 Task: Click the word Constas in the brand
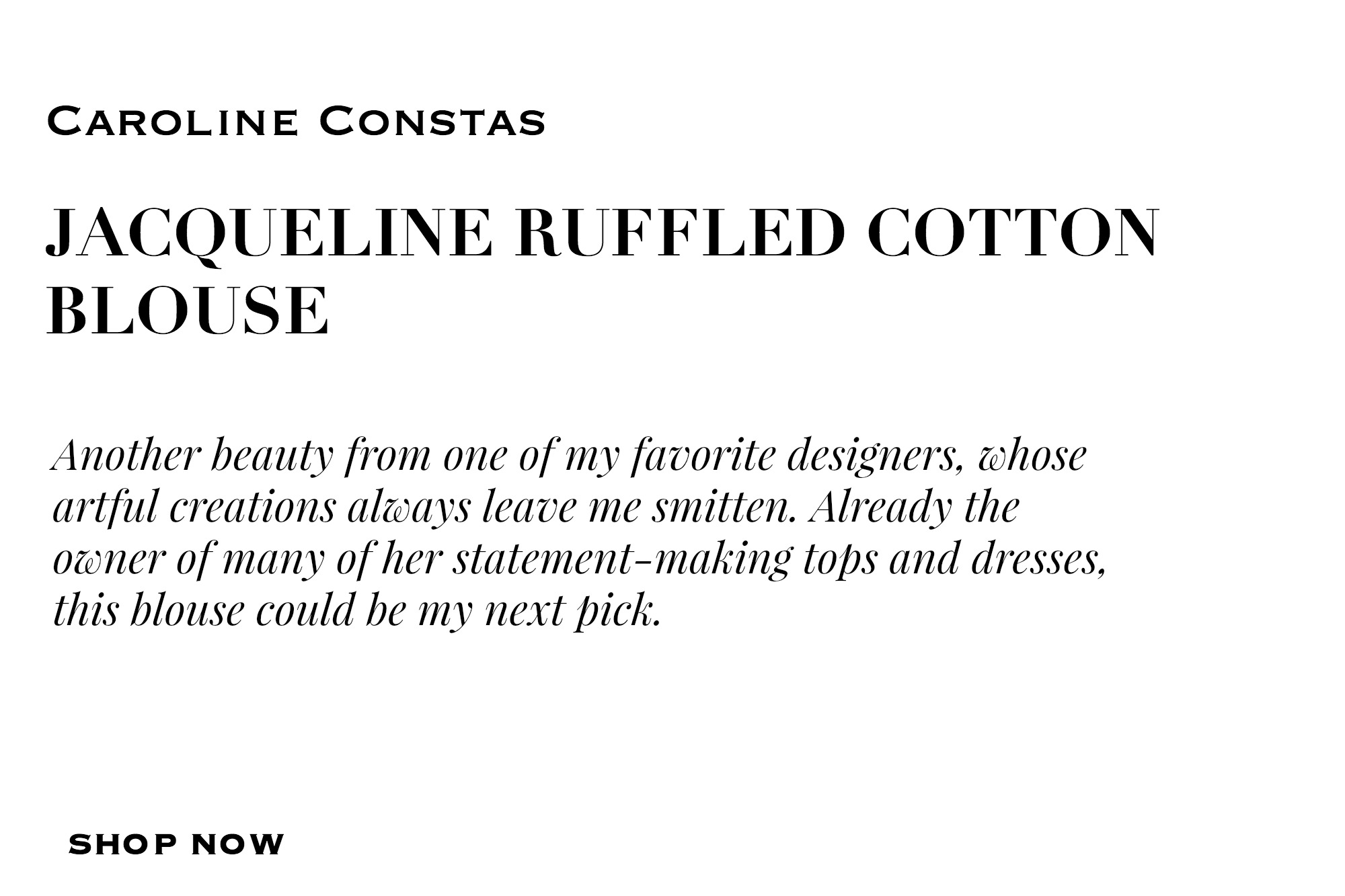tap(432, 122)
